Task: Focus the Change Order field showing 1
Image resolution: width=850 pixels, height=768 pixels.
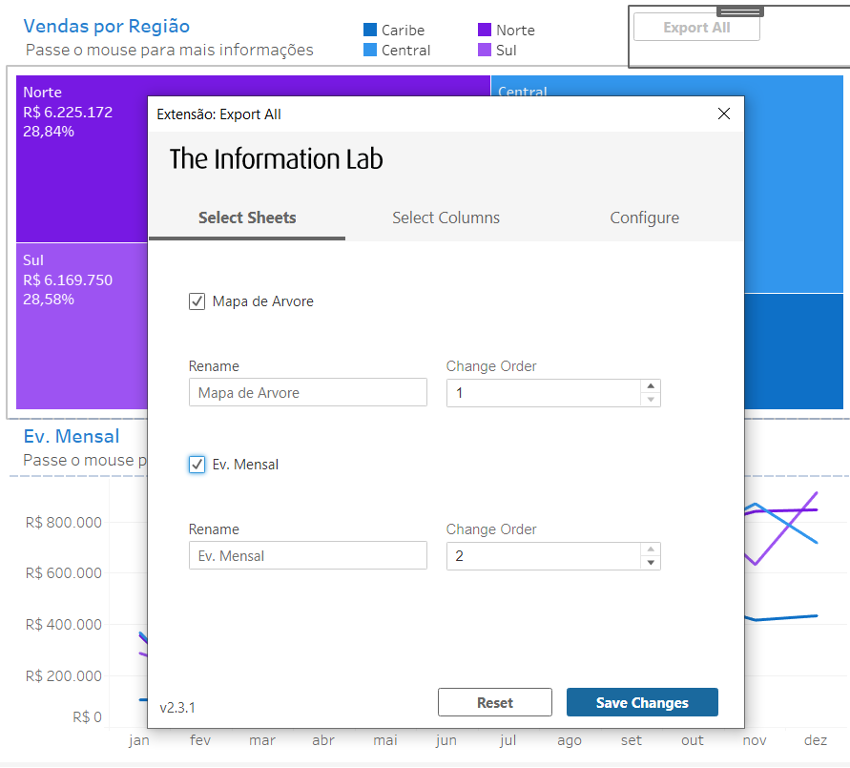Action: [543, 393]
